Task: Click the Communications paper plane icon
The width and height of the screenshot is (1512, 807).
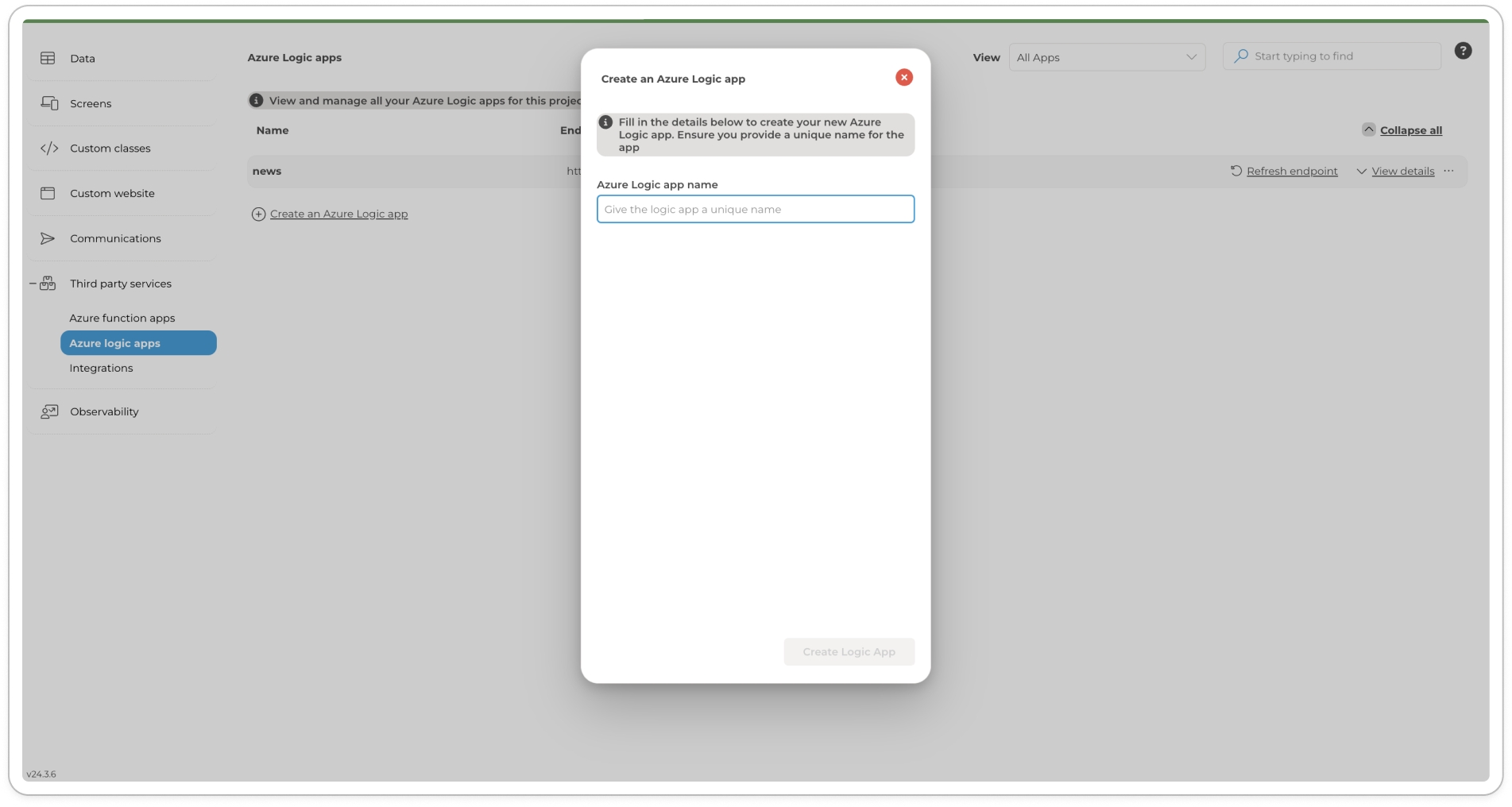Action: [x=48, y=238]
